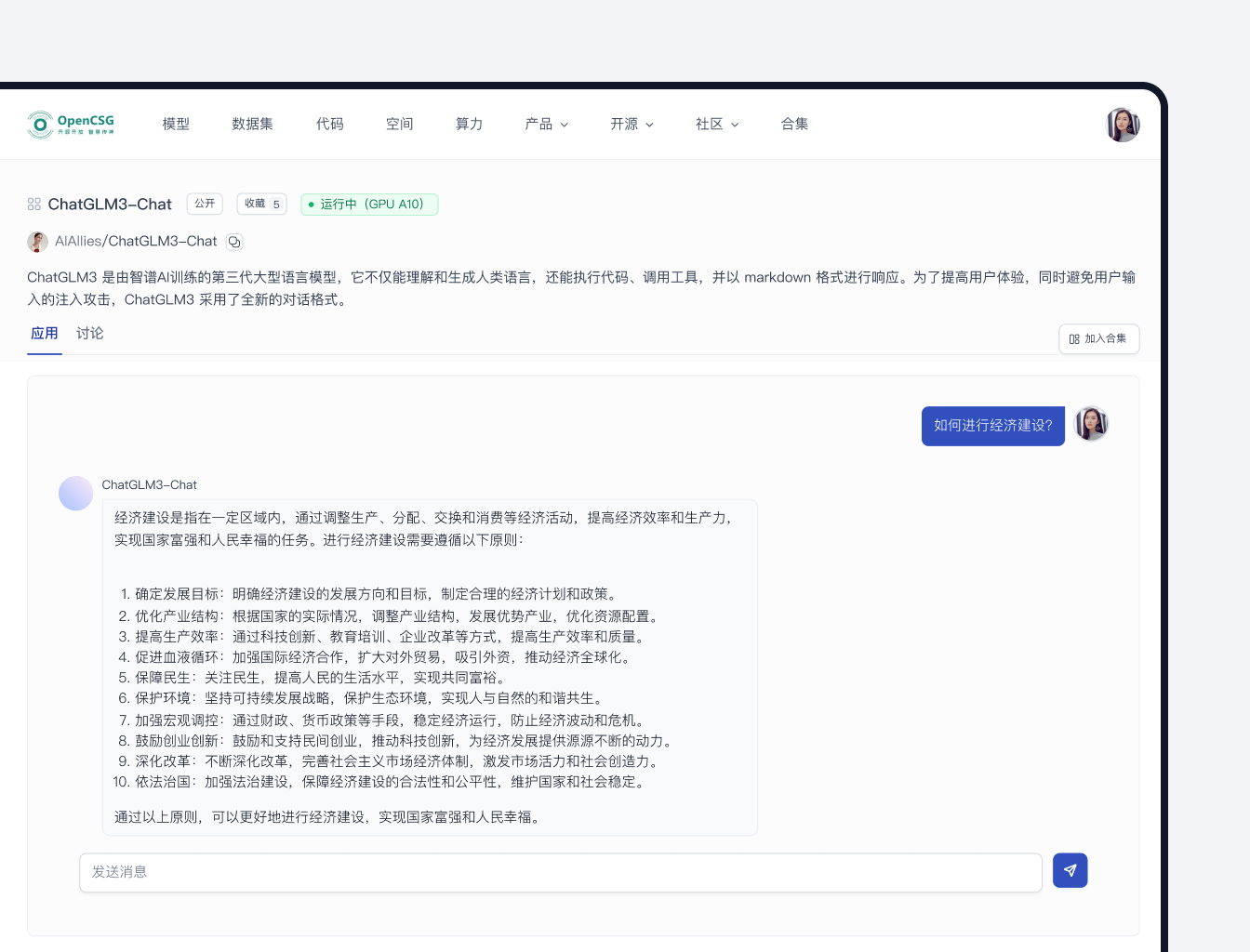Click the 运行中 GPU A10 status badge

(x=369, y=204)
